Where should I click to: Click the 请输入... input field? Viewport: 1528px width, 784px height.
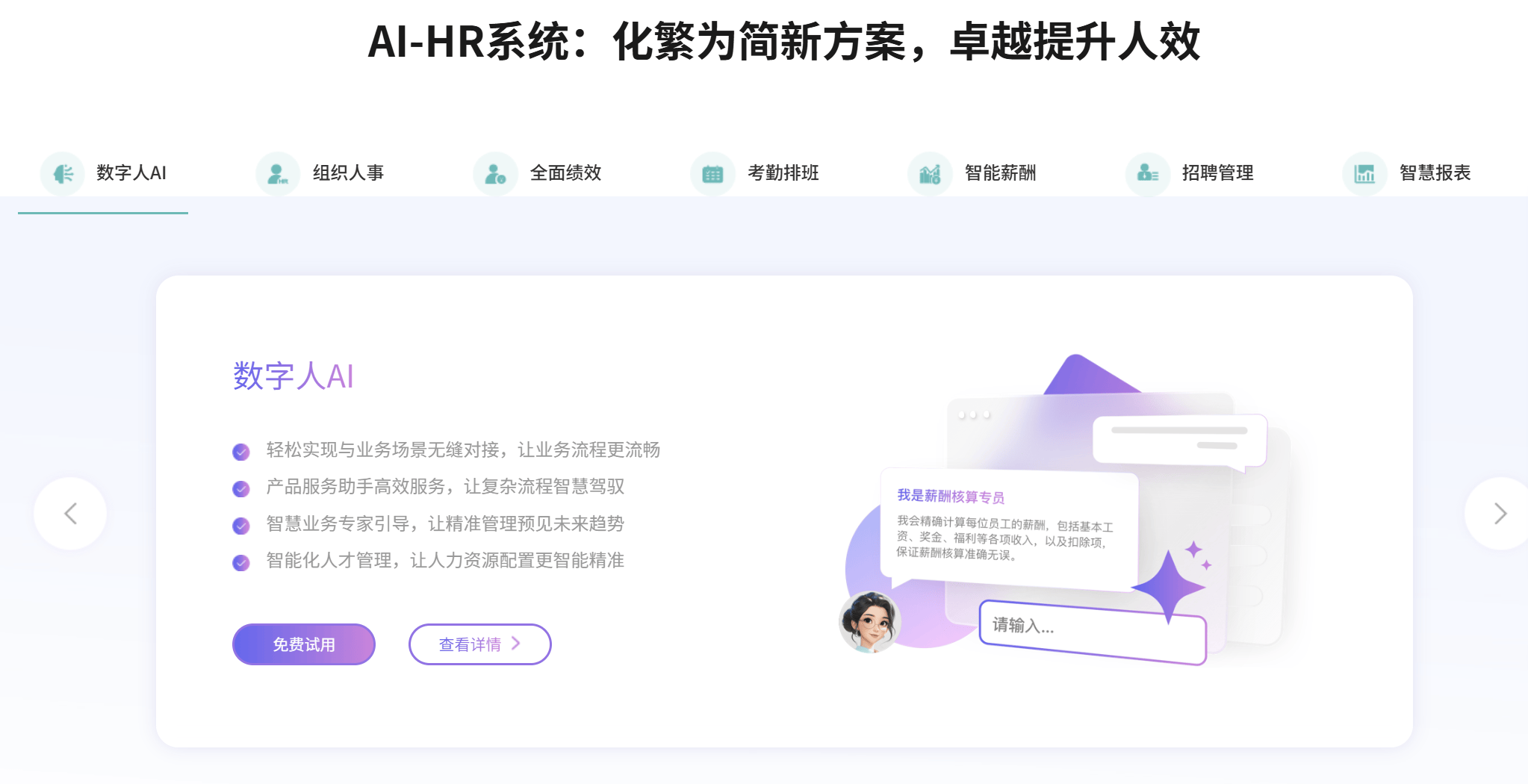click(1093, 632)
